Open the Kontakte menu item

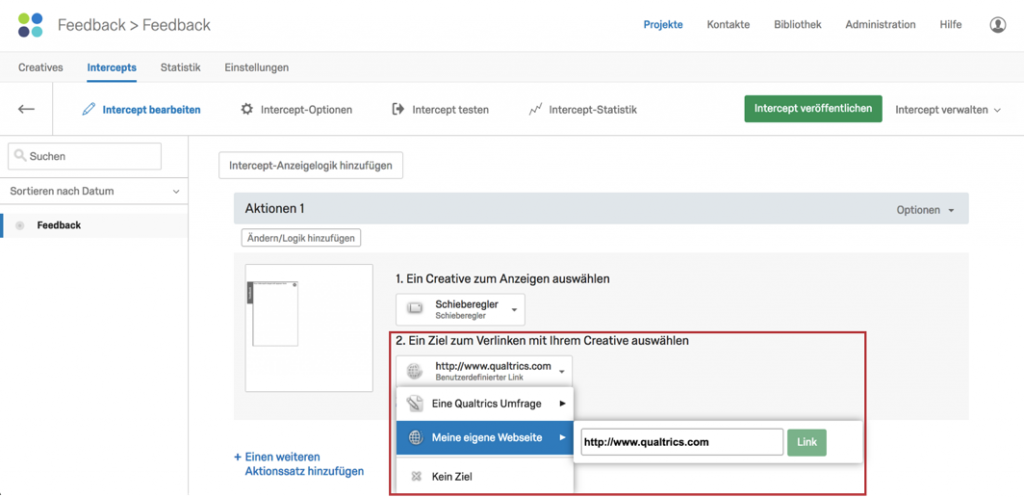[728, 25]
